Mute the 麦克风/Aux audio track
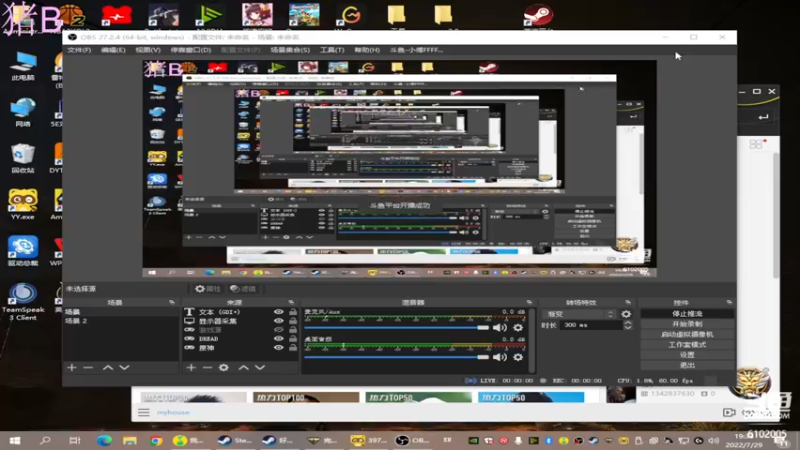 point(499,328)
